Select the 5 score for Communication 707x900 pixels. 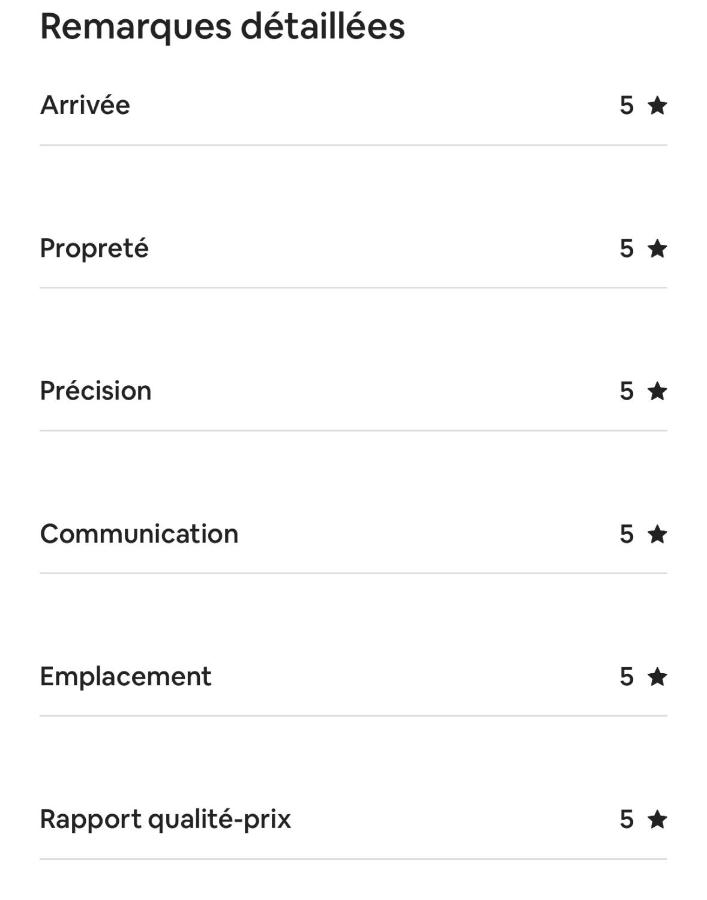tap(627, 534)
